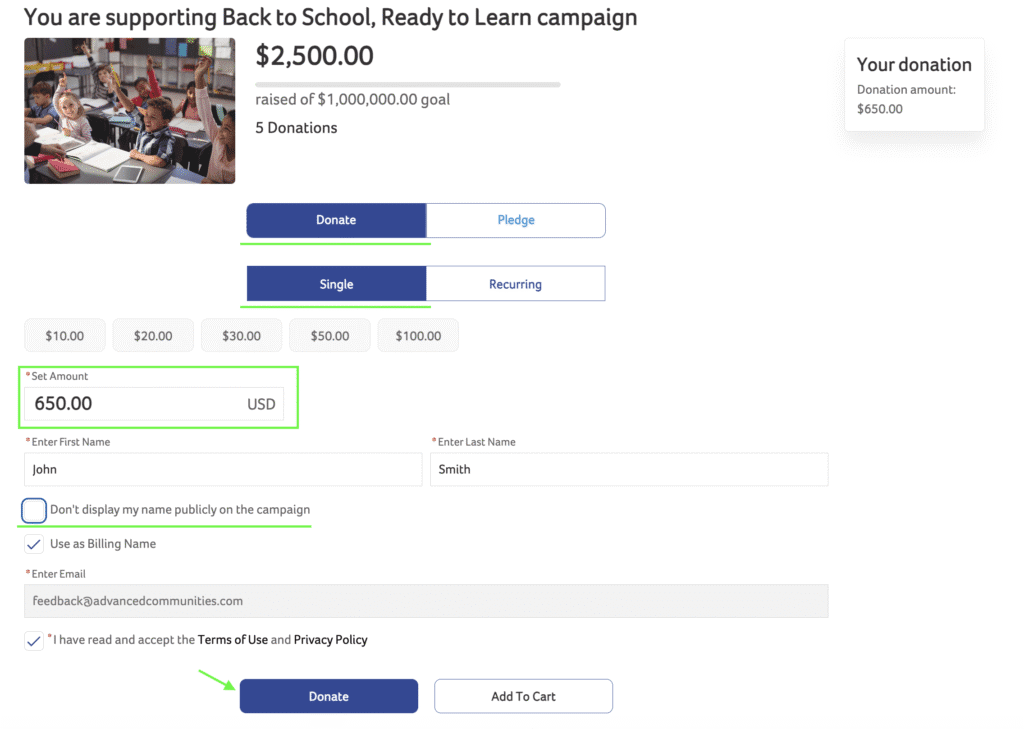Click the Add To Cart button
The height and width of the screenshot is (729, 1024).
pos(523,696)
